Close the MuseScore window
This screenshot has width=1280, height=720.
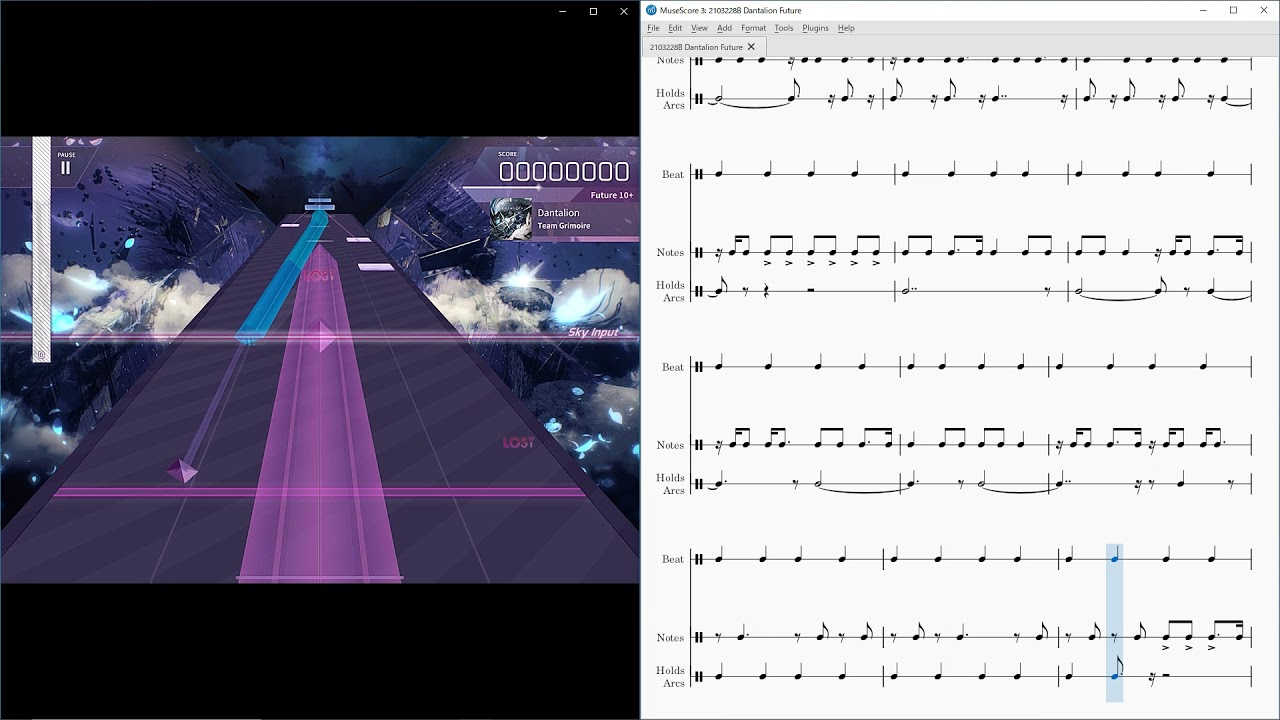coord(1262,10)
